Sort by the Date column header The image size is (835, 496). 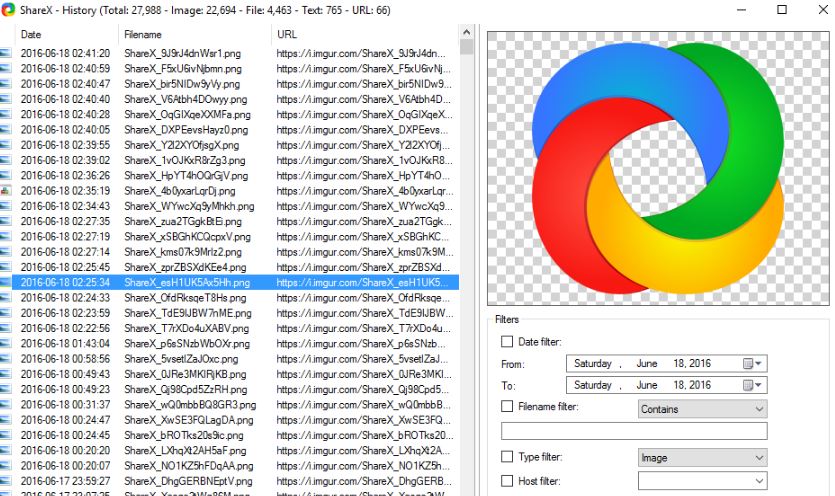65,35
